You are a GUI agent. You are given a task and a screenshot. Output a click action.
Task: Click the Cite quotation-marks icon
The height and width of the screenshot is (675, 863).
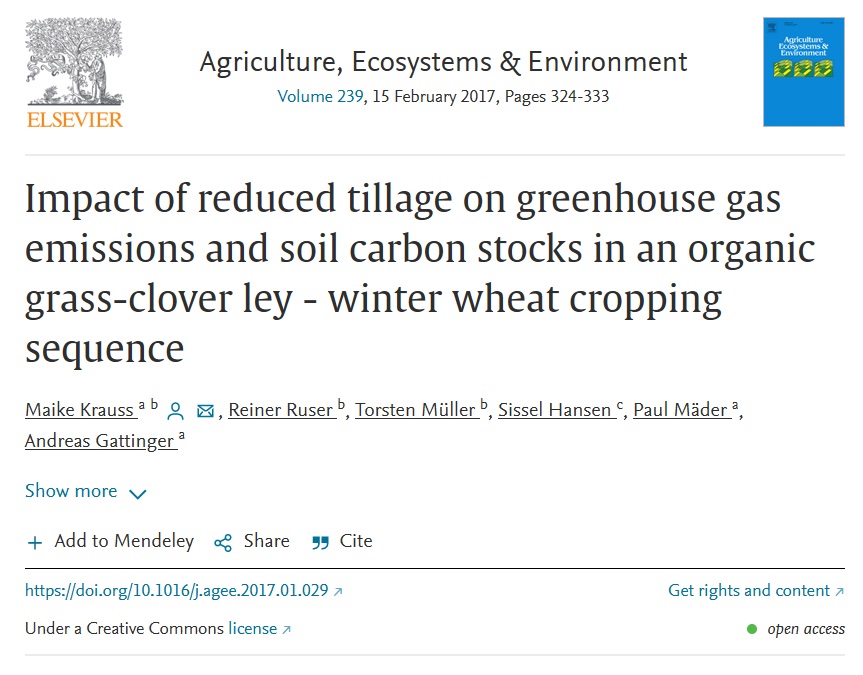pos(320,541)
